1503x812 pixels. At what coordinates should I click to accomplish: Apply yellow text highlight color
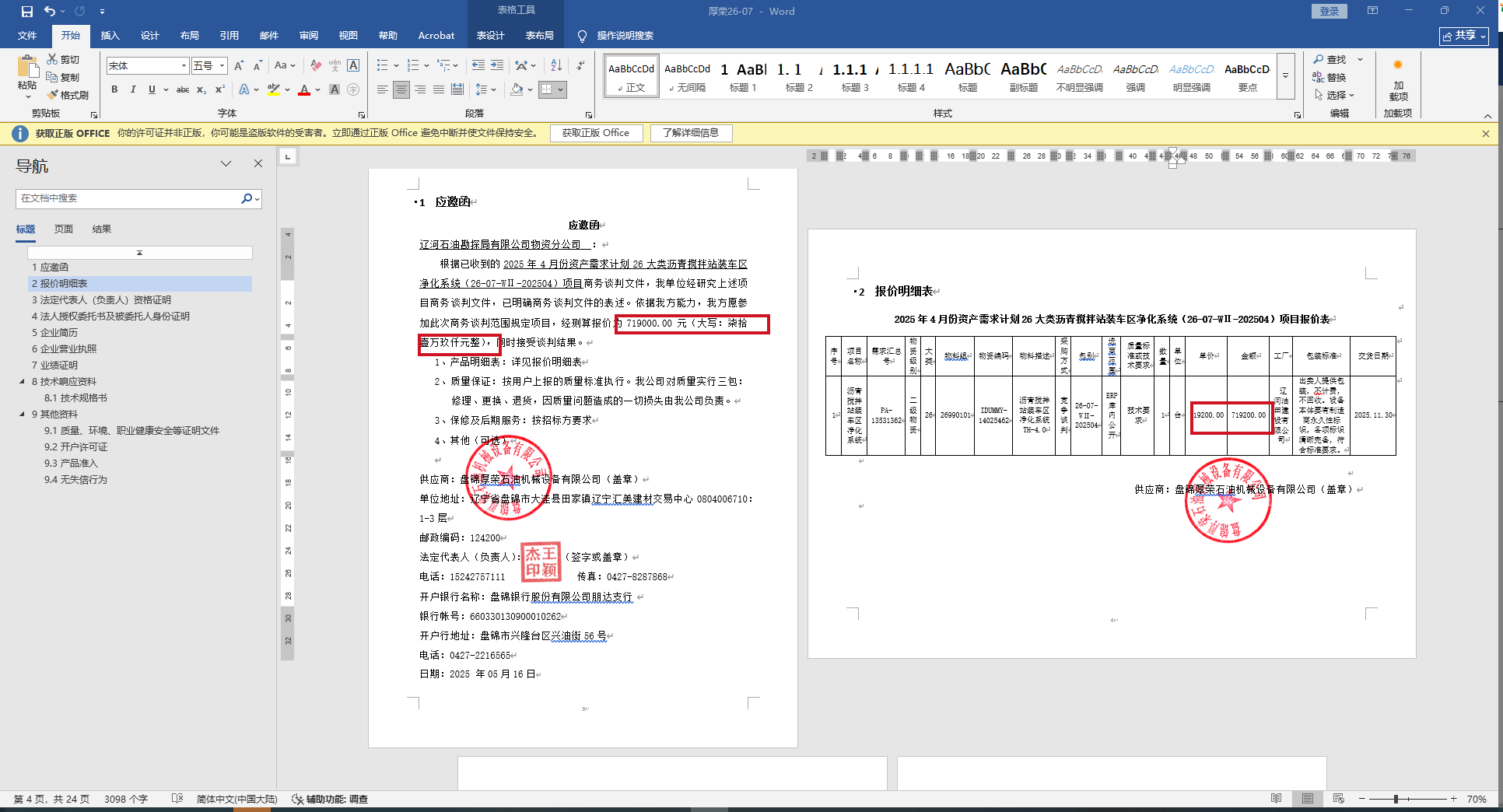tap(273, 89)
